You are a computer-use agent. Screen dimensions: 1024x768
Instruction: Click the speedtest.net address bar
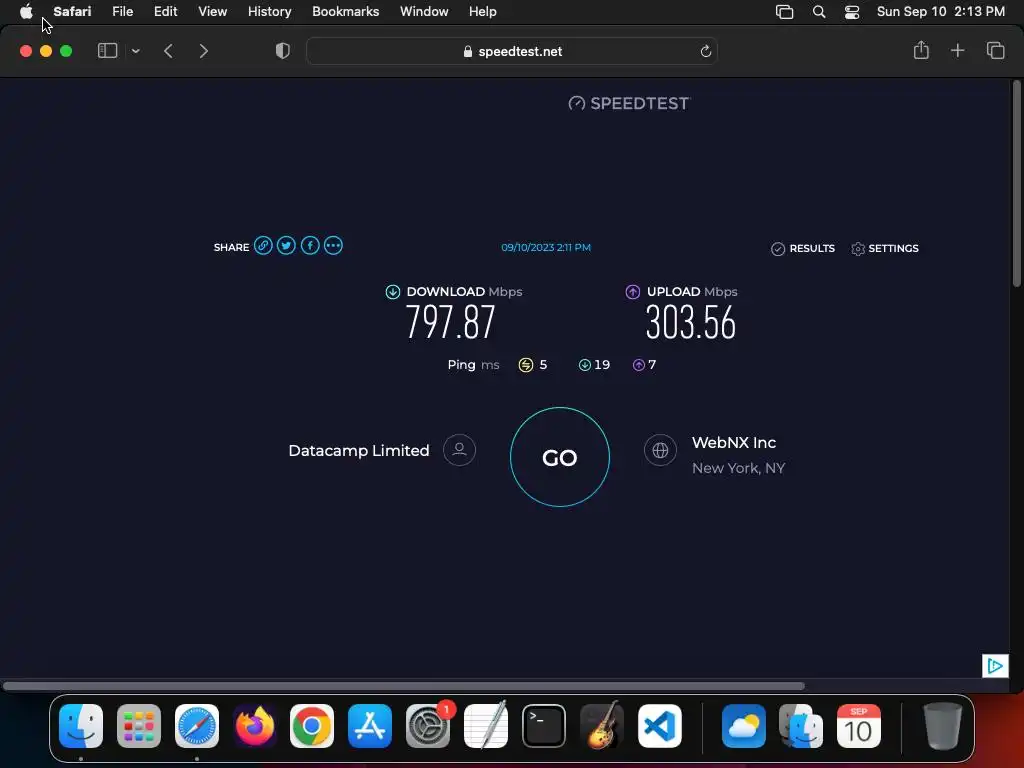coord(512,51)
